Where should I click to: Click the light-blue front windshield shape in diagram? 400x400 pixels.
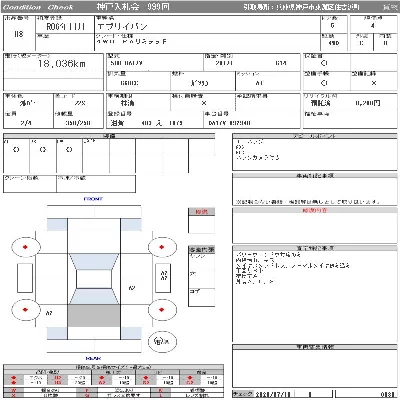tap(94, 262)
